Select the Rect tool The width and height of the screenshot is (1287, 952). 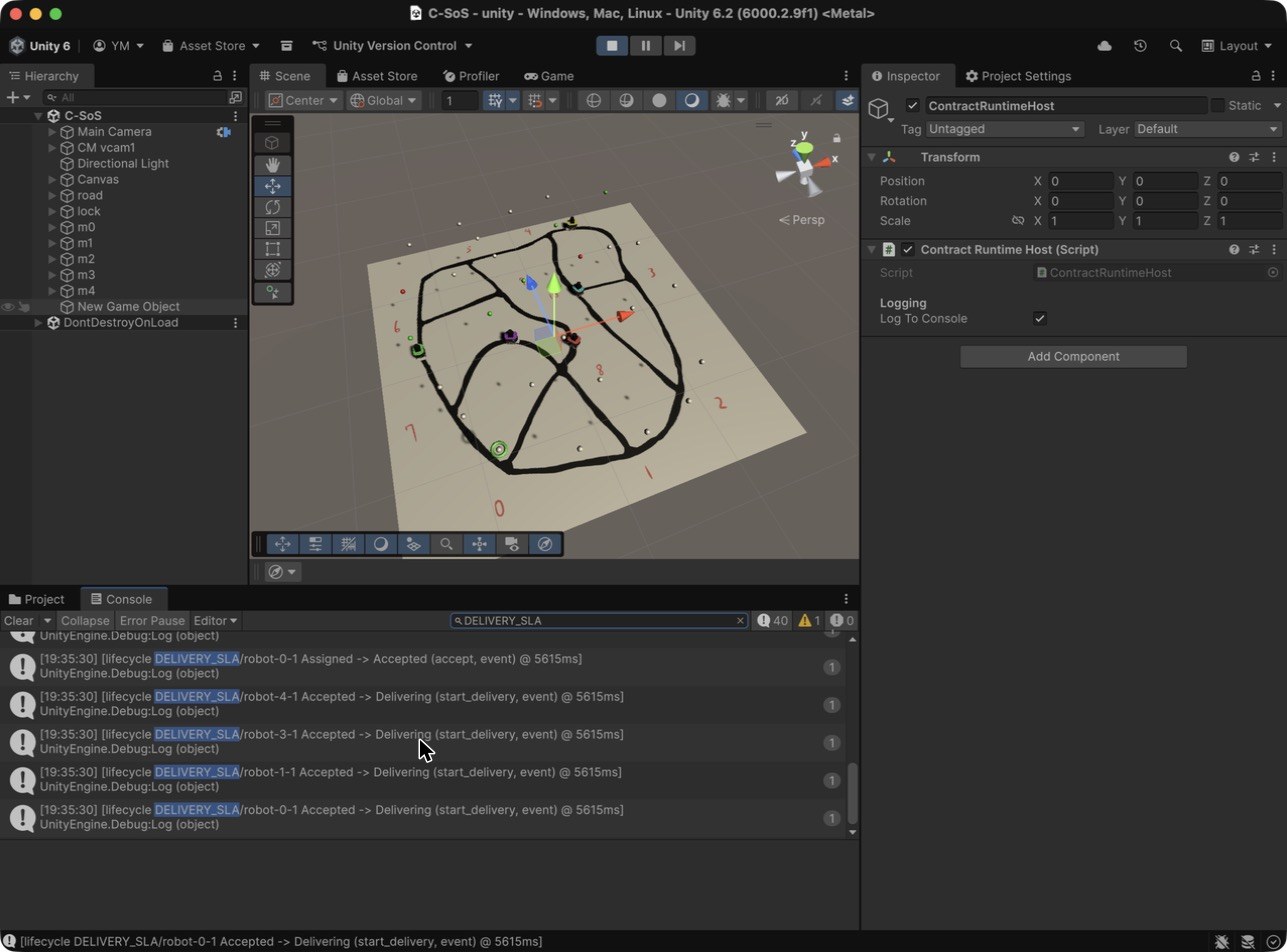(272, 249)
